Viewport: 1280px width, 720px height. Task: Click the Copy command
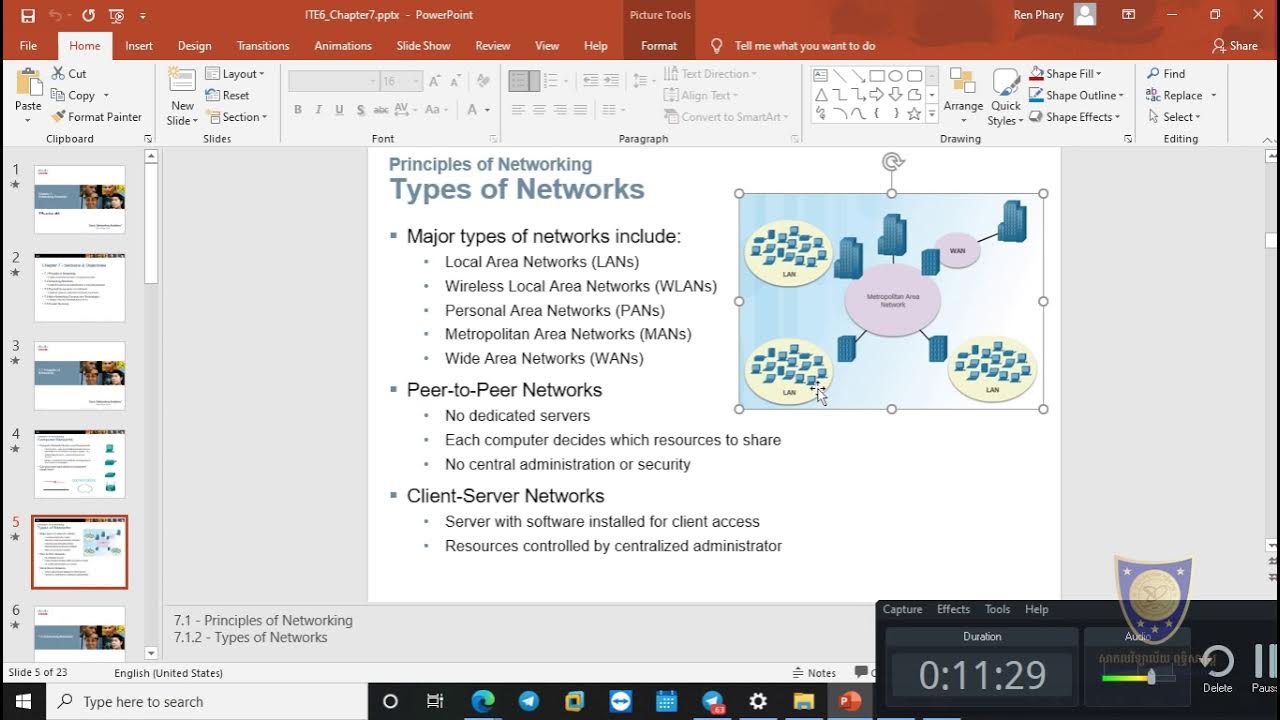click(x=72, y=95)
